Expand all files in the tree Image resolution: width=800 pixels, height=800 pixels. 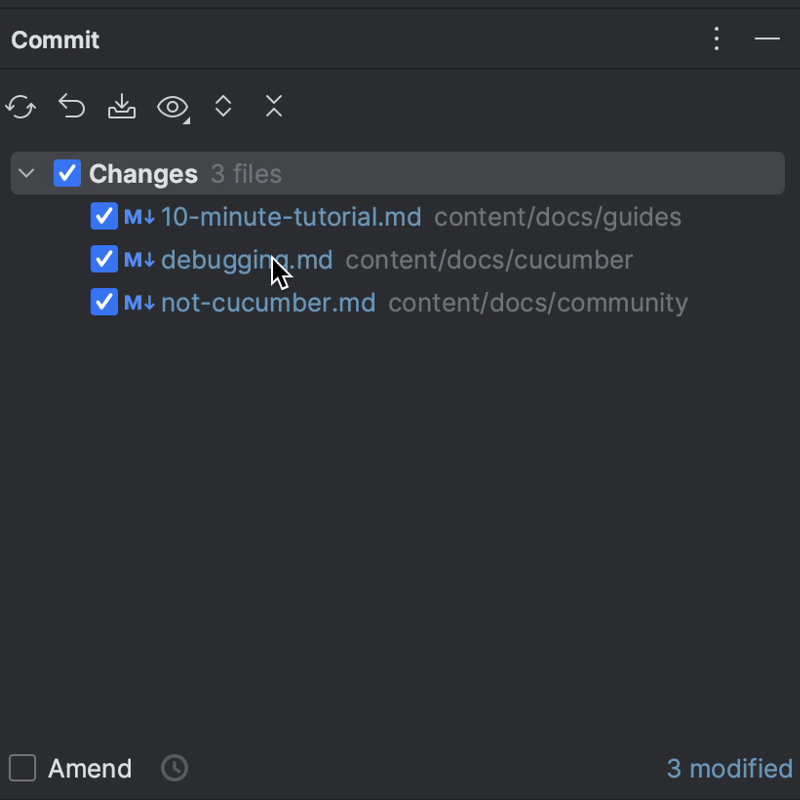tap(222, 106)
